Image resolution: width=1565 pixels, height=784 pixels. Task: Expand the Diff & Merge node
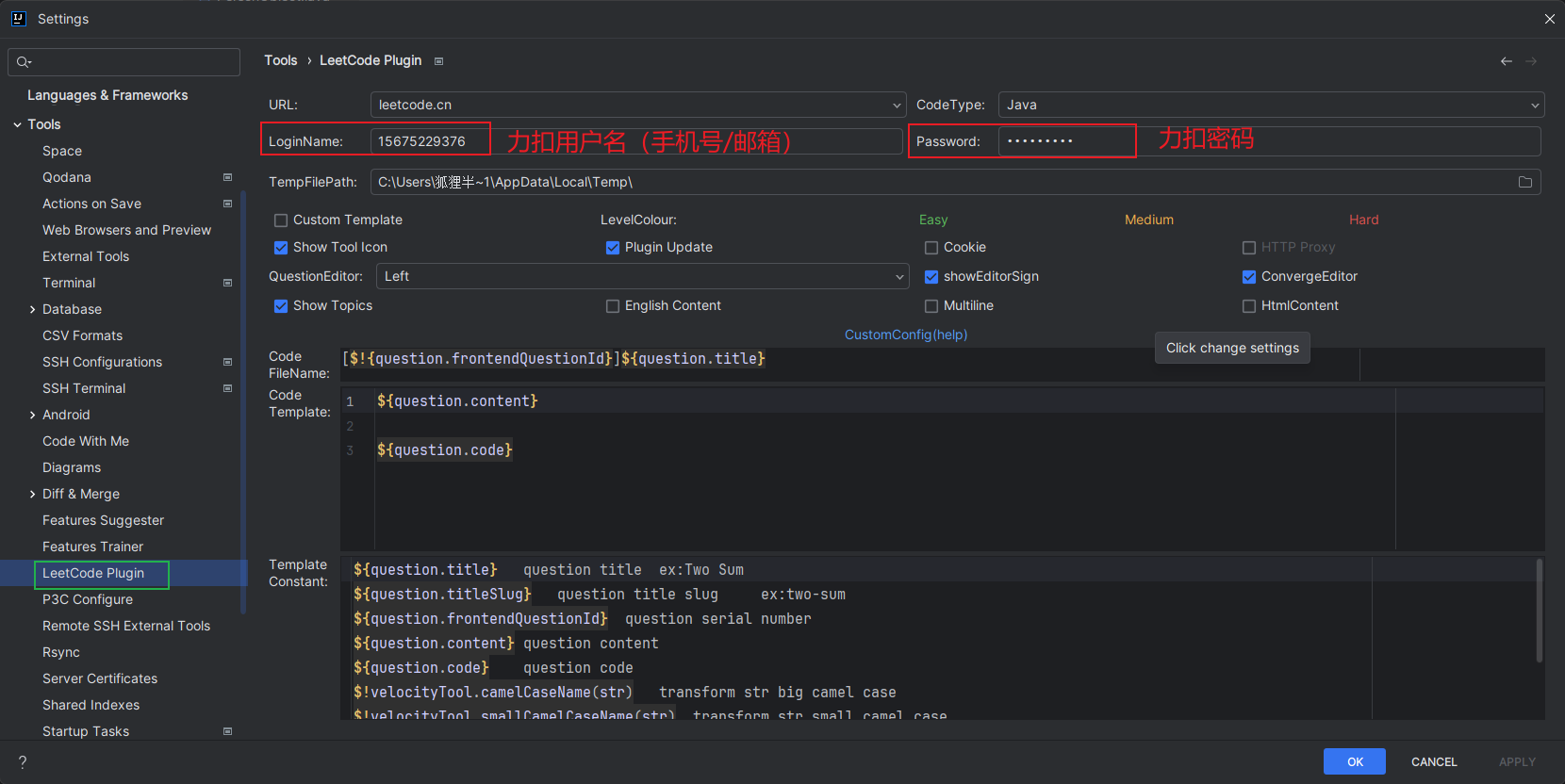tap(32, 494)
